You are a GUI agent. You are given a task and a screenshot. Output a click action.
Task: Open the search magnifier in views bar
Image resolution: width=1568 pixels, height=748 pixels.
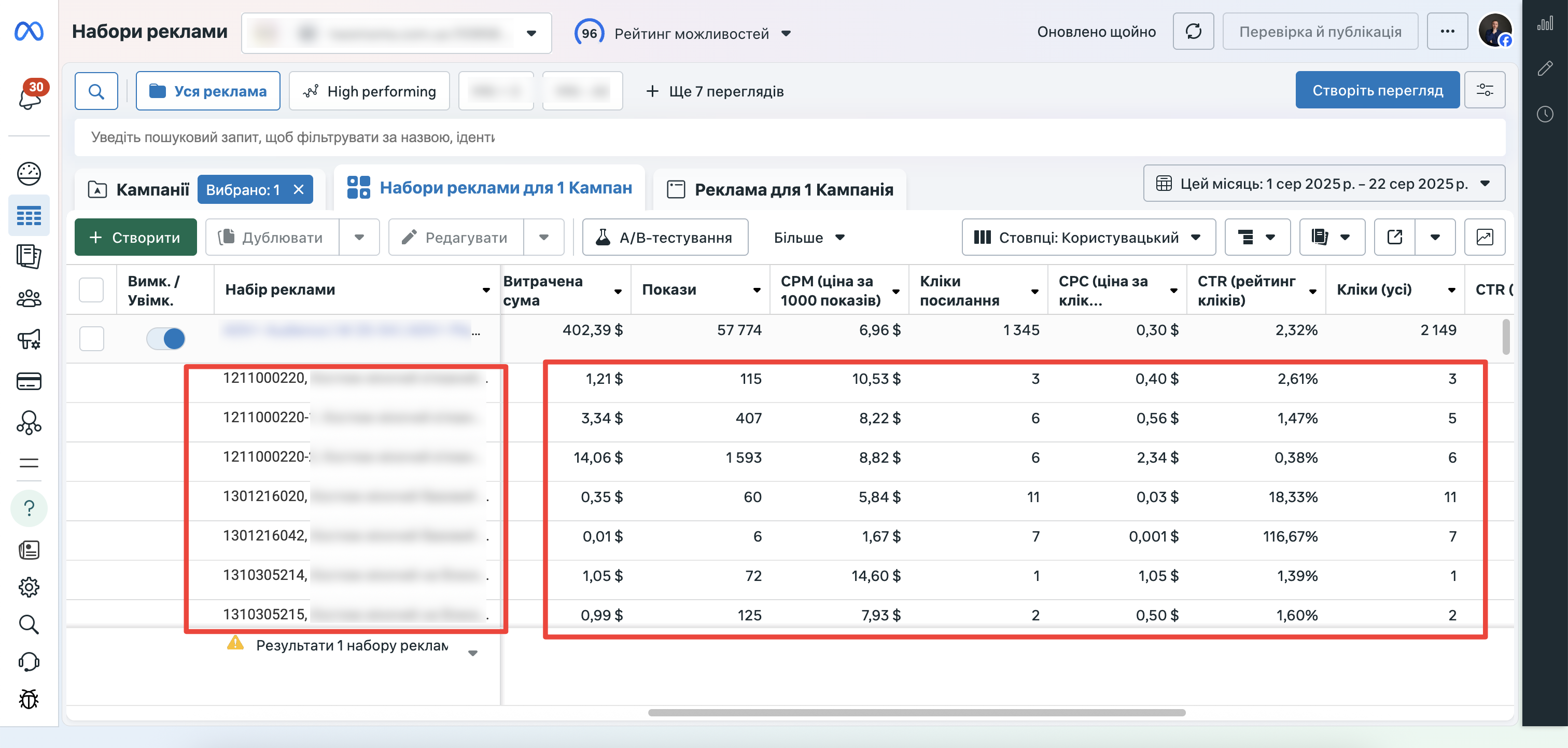click(x=96, y=91)
